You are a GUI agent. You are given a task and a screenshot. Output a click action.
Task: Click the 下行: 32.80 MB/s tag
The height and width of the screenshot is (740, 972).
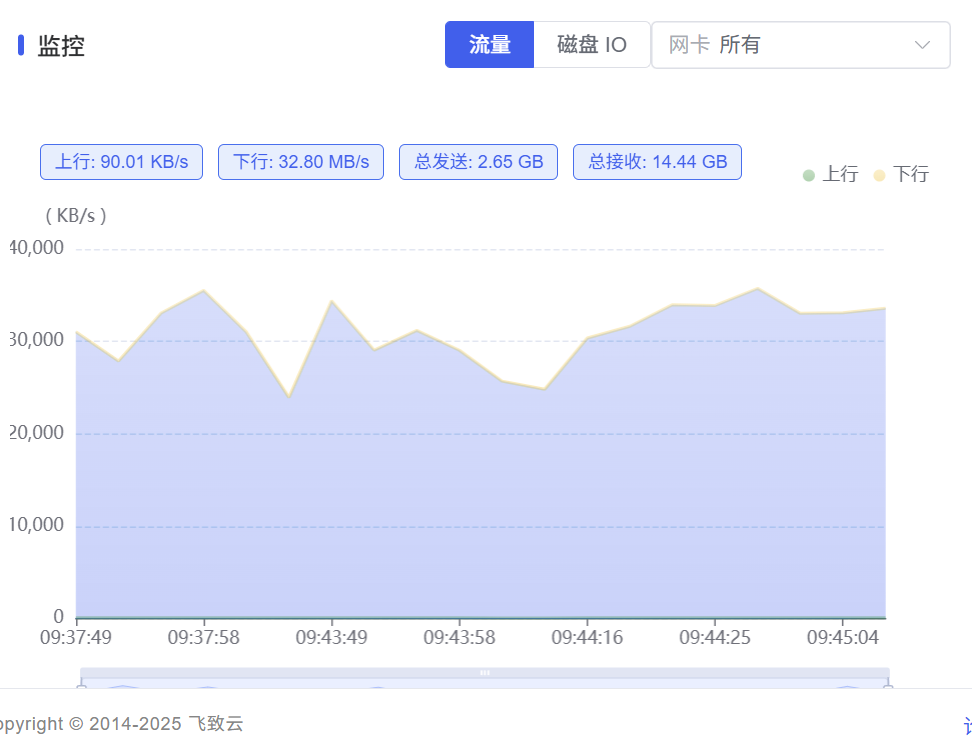(x=301, y=162)
